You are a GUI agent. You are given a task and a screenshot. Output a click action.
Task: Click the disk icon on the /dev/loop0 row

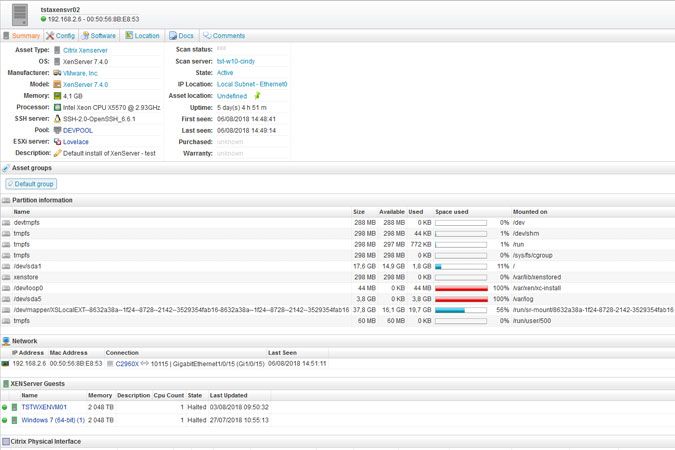[6, 288]
